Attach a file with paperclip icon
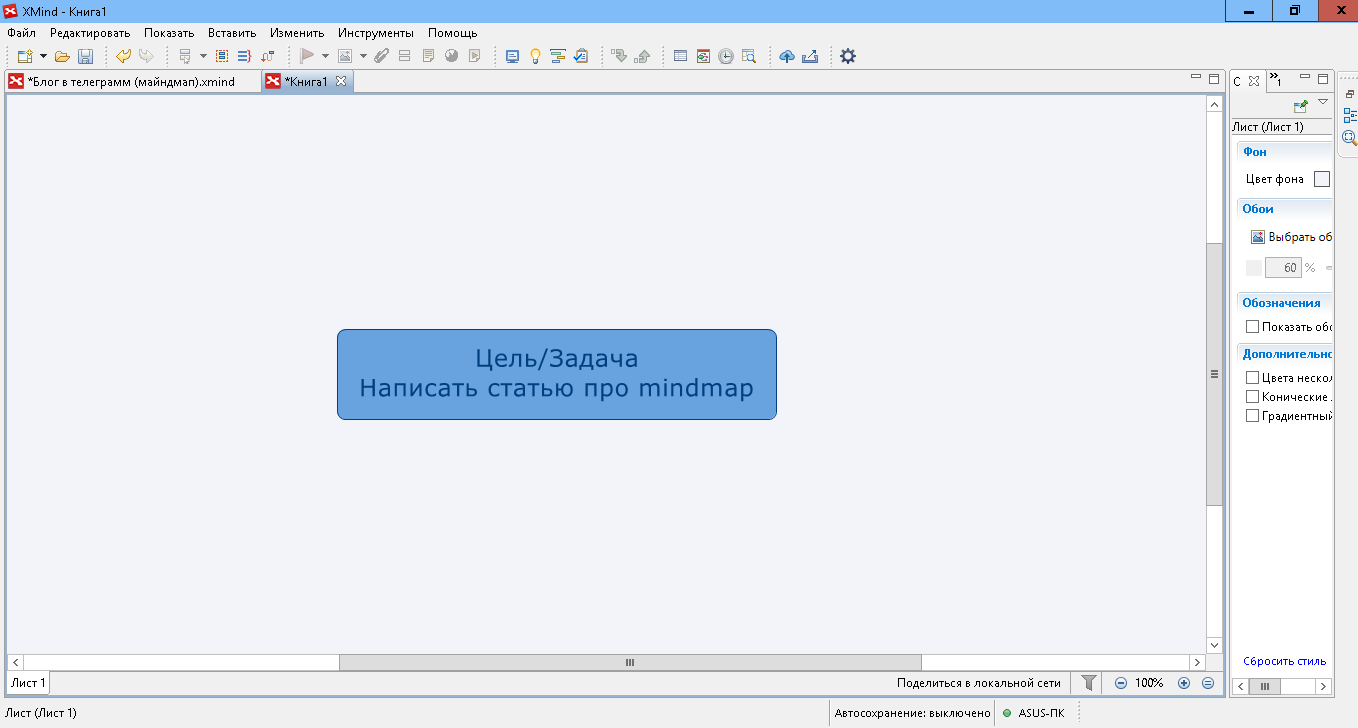Viewport: 1358px width, 728px height. (x=382, y=56)
